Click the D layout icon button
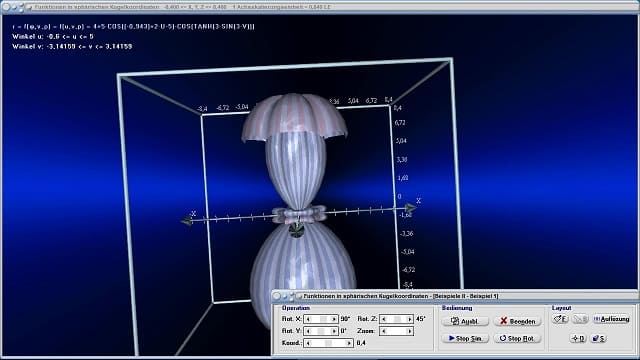The width and height of the screenshot is (640, 360). tap(578, 338)
